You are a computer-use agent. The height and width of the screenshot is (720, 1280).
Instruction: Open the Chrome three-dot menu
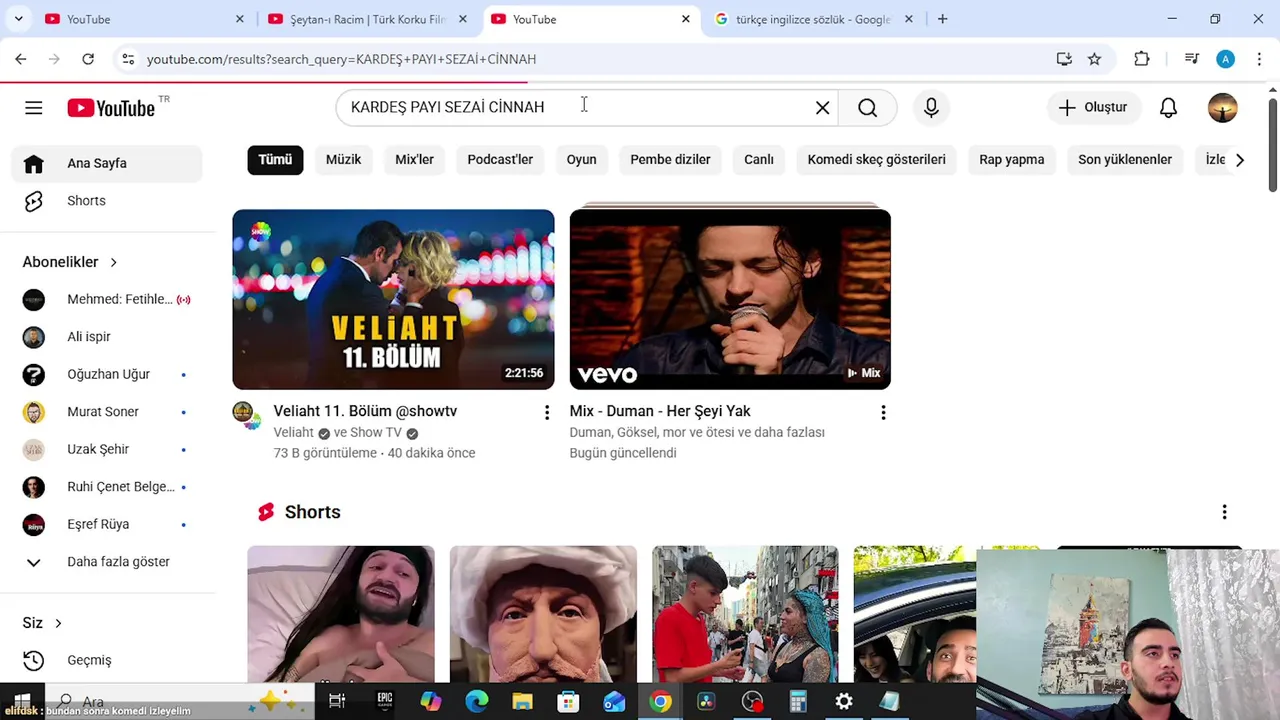1259,59
